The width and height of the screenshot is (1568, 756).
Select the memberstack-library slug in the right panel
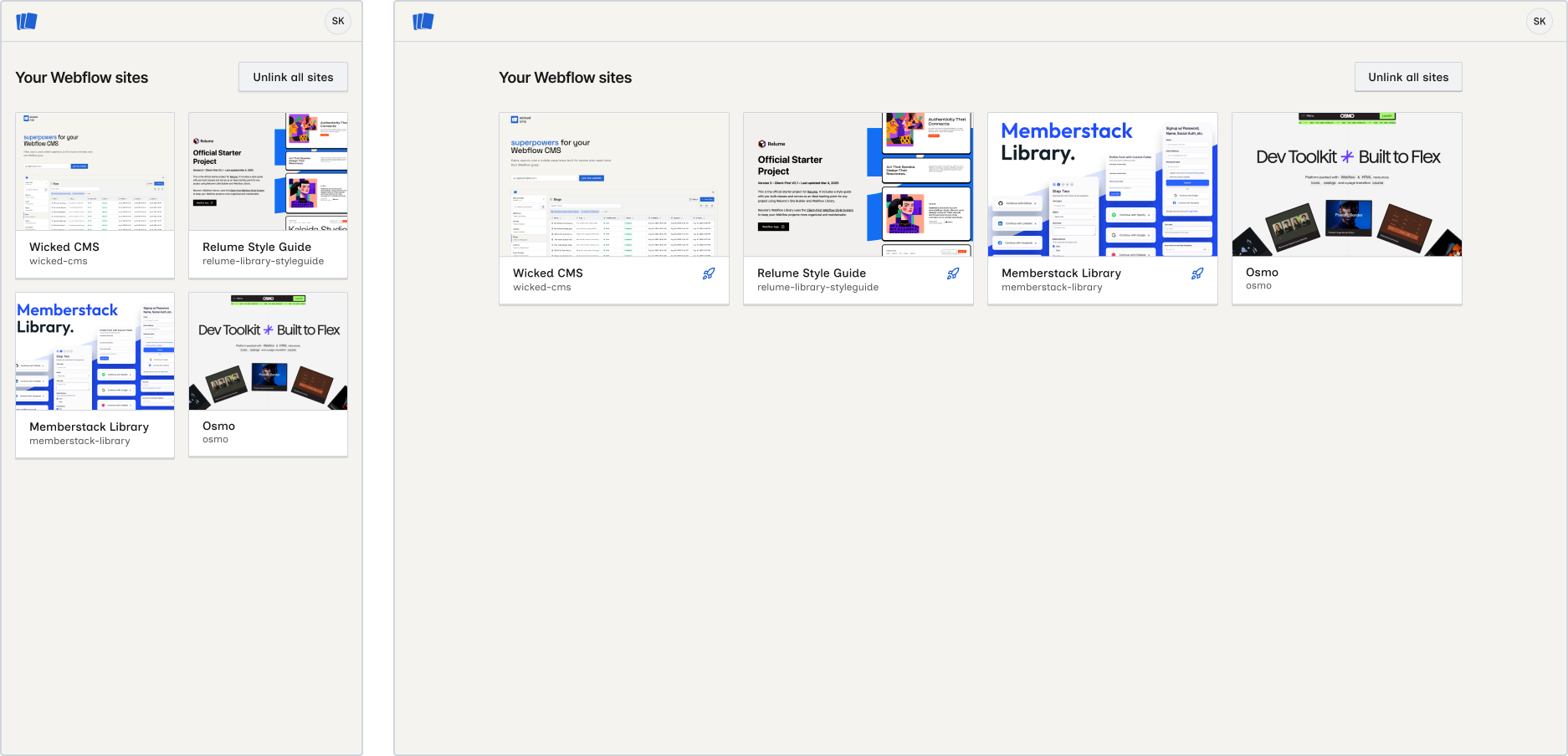(x=1052, y=287)
